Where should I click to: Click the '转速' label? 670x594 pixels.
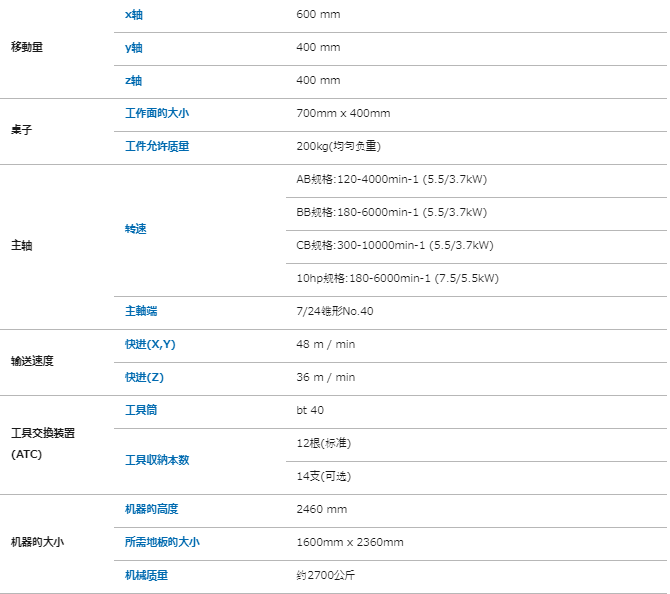point(135,229)
